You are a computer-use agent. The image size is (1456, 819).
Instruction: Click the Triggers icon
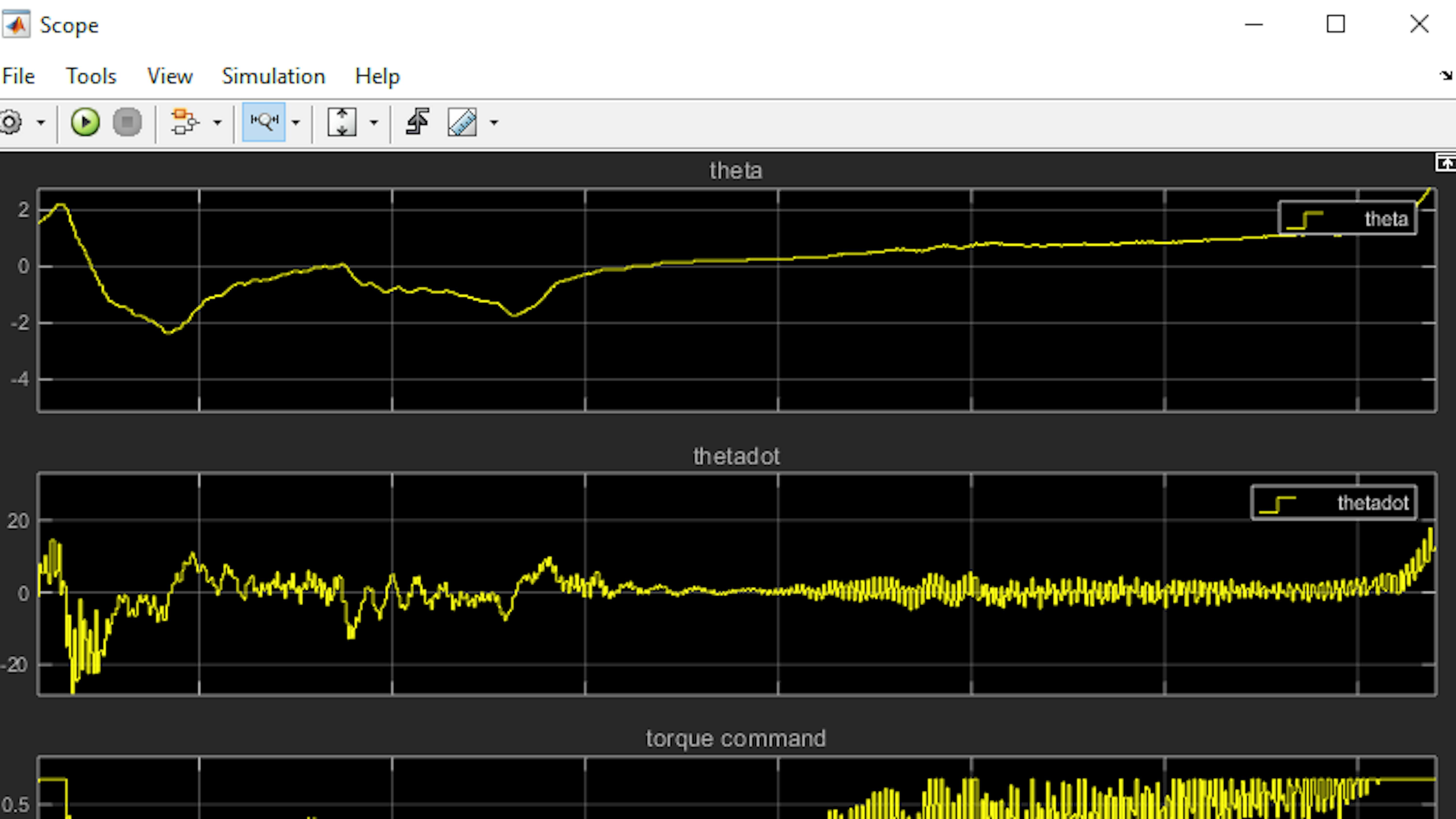point(418,122)
